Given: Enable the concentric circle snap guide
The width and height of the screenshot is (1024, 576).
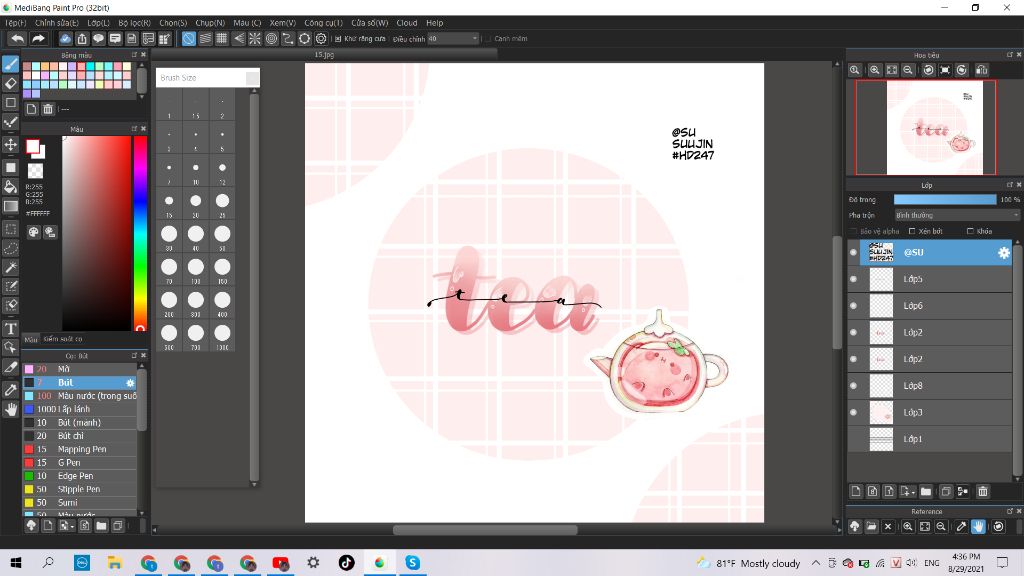Looking at the screenshot, I should 272,39.
